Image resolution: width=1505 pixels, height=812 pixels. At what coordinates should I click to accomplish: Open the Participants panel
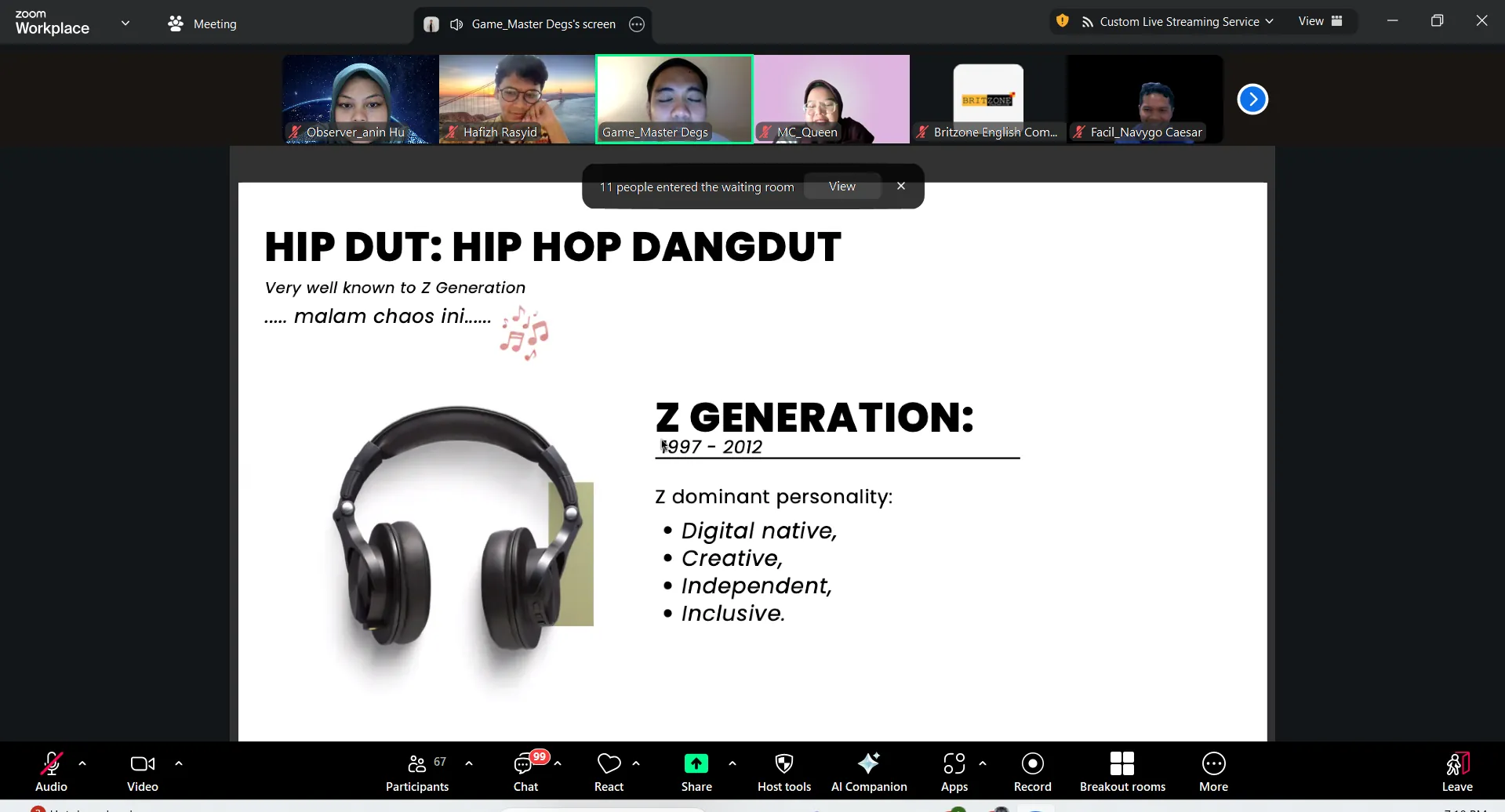tap(417, 772)
